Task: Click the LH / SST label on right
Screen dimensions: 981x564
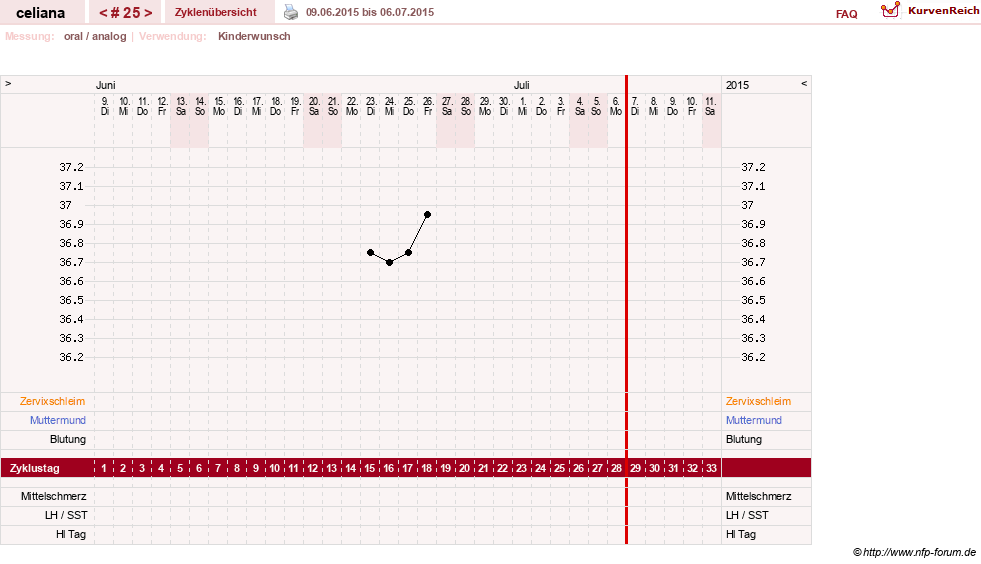Action: [x=747, y=515]
